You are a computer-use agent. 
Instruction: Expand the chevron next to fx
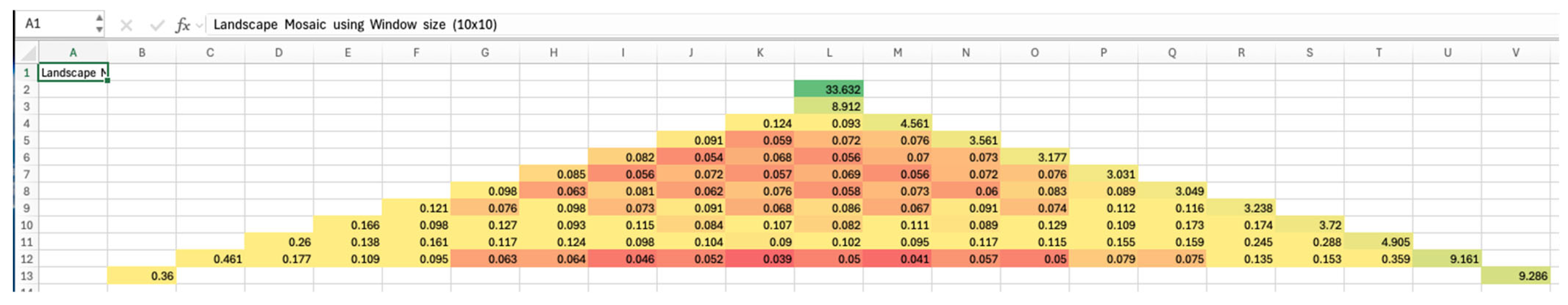[199, 26]
